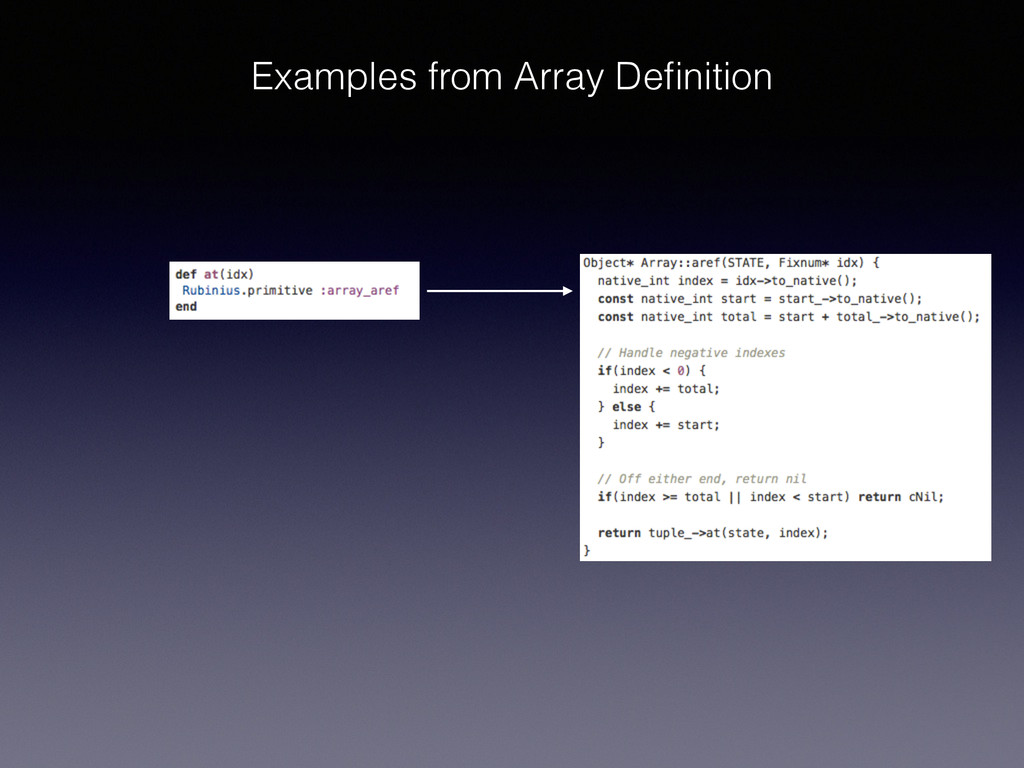Click the 'if(index >= total || index < start)' line
Image resolution: width=1024 pixels, height=768 pixels.
click(770, 496)
